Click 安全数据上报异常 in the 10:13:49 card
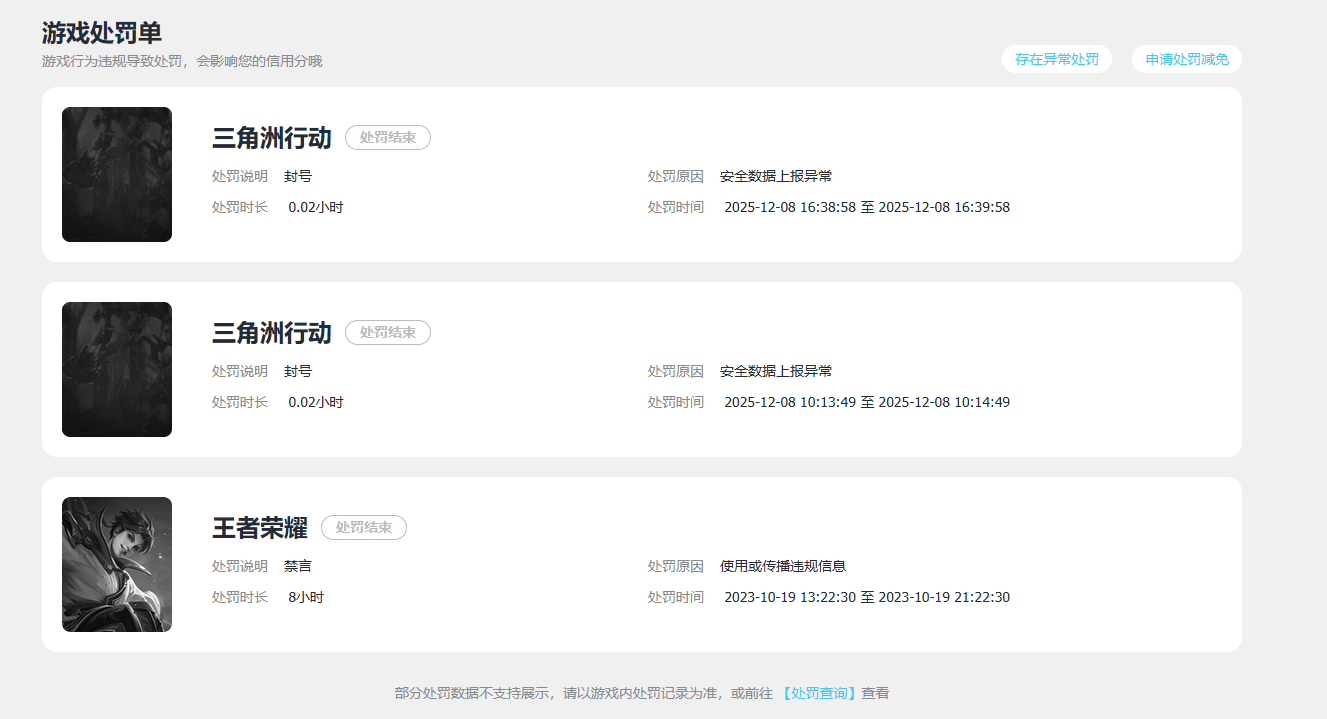 coord(776,371)
